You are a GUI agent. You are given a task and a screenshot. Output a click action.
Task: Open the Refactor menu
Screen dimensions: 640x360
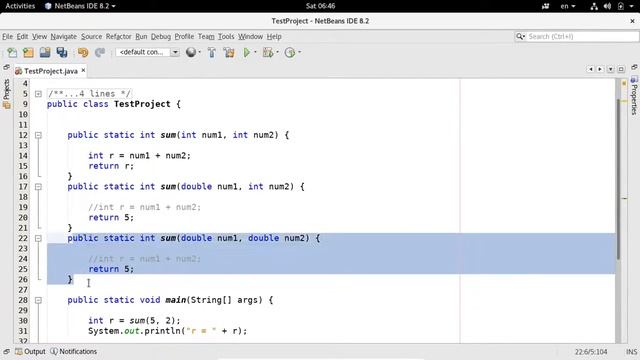[119, 36]
